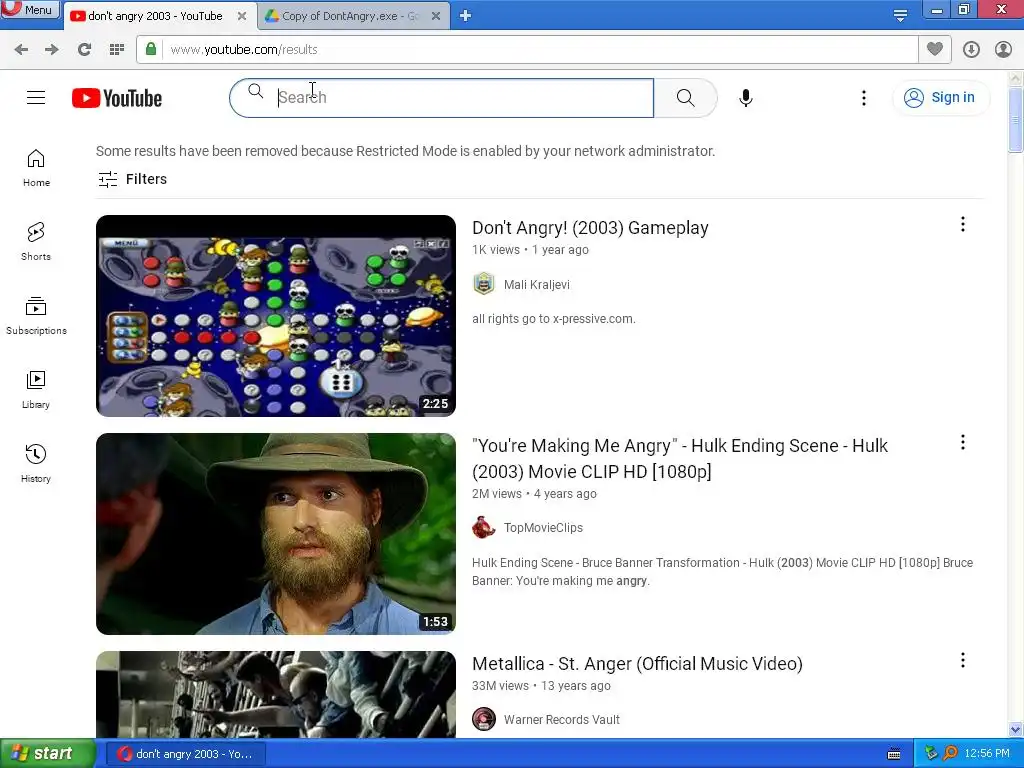Click the page vertical scrollbar thumb
The image size is (1024, 768).
point(1015,120)
